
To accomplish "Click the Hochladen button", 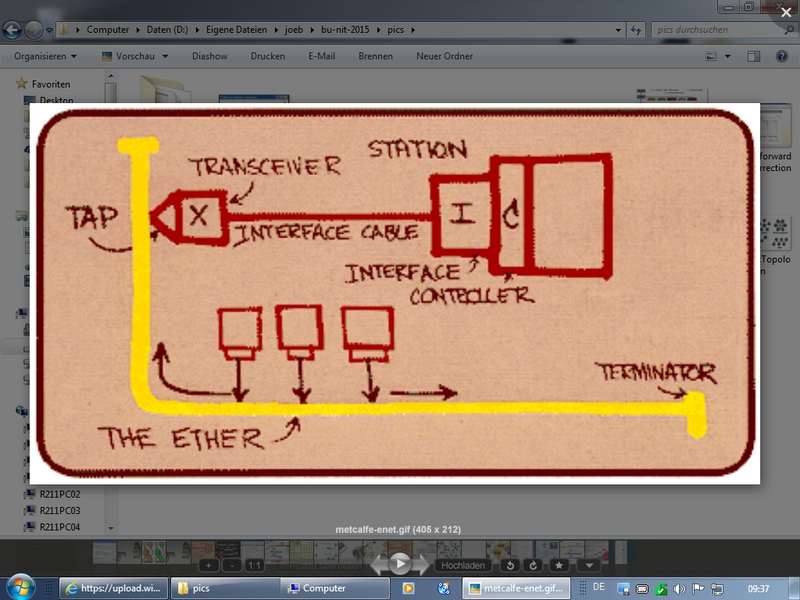I will tap(463, 565).
